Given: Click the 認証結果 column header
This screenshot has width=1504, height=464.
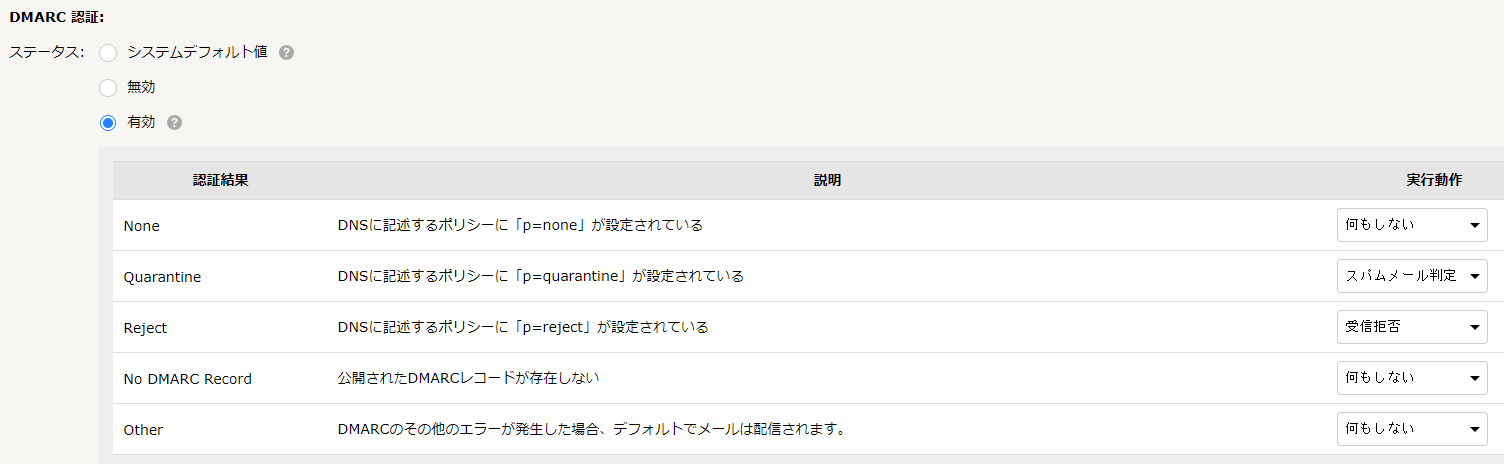Looking at the screenshot, I should coord(221,180).
